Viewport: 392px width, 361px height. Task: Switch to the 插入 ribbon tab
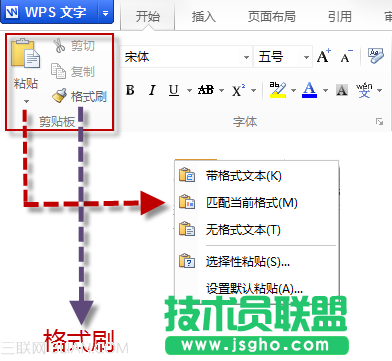pyautogui.click(x=204, y=16)
